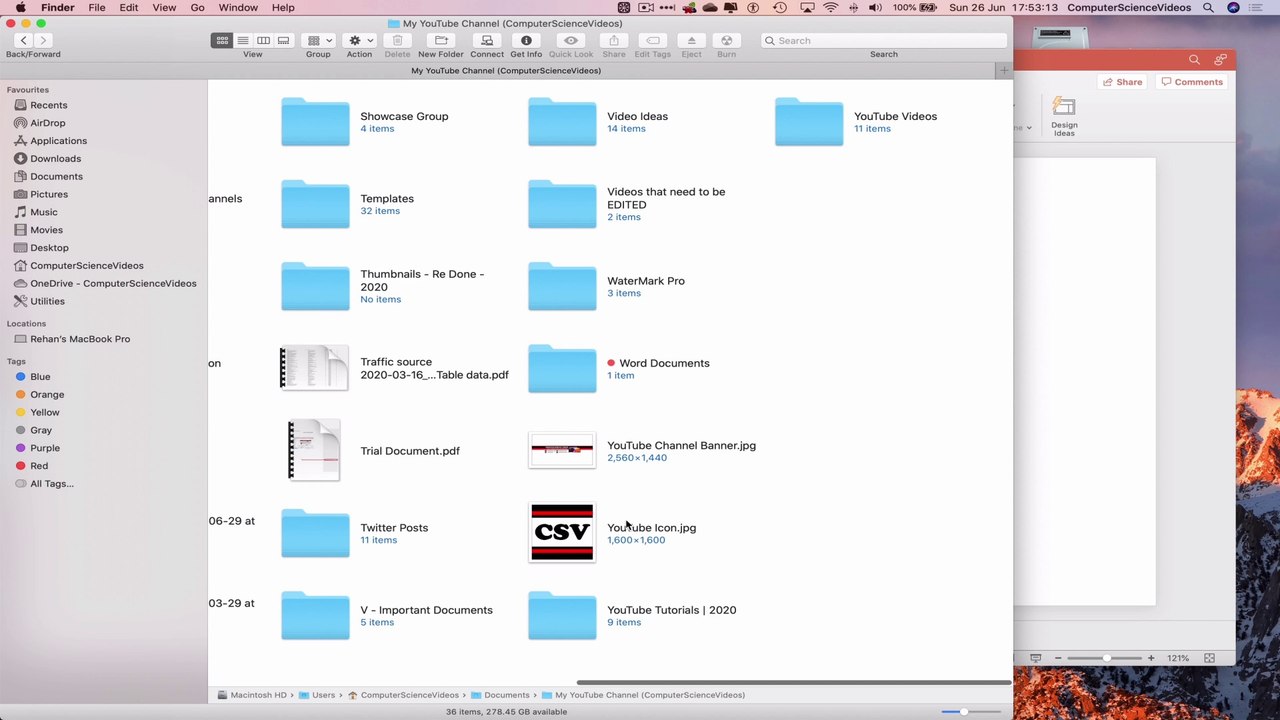This screenshot has width=1280, height=720.
Task: Switch to gallery view
Action: coord(283,40)
